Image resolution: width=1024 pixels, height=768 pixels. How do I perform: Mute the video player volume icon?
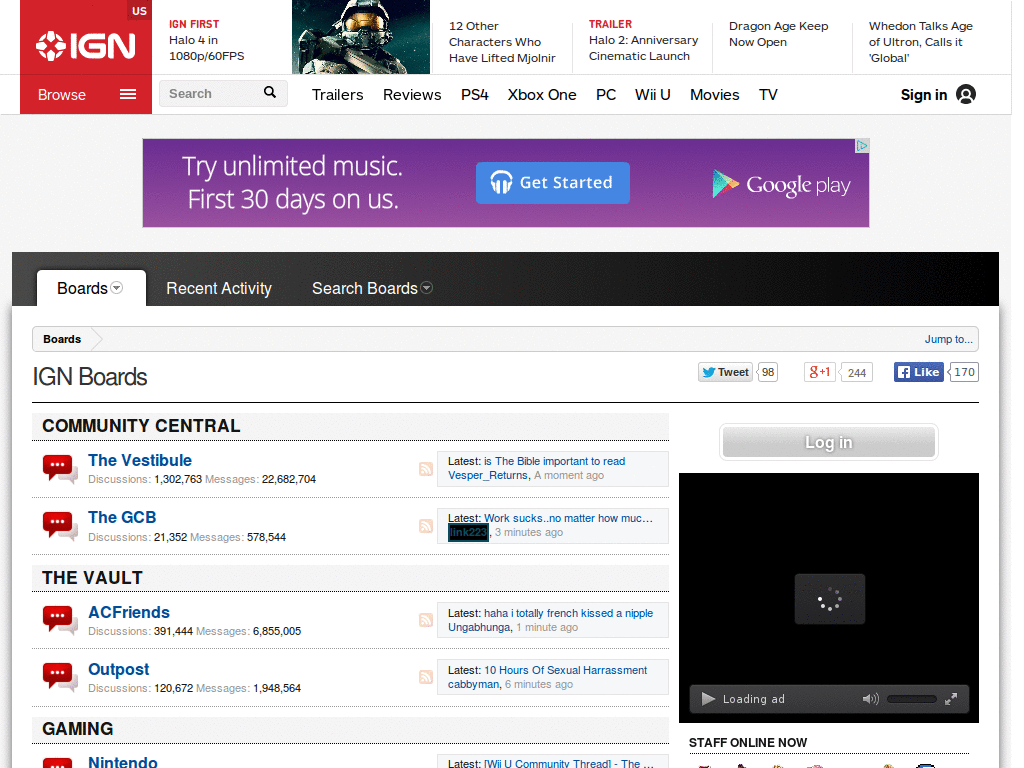(871, 699)
